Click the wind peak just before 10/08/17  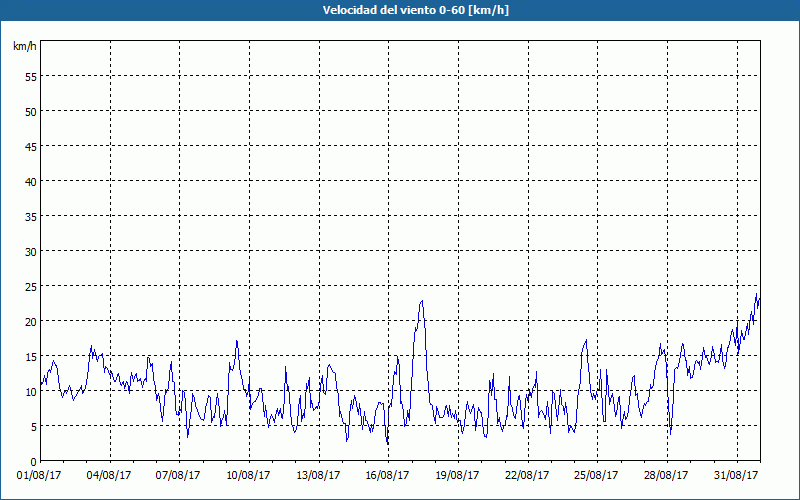click(x=237, y=341)
